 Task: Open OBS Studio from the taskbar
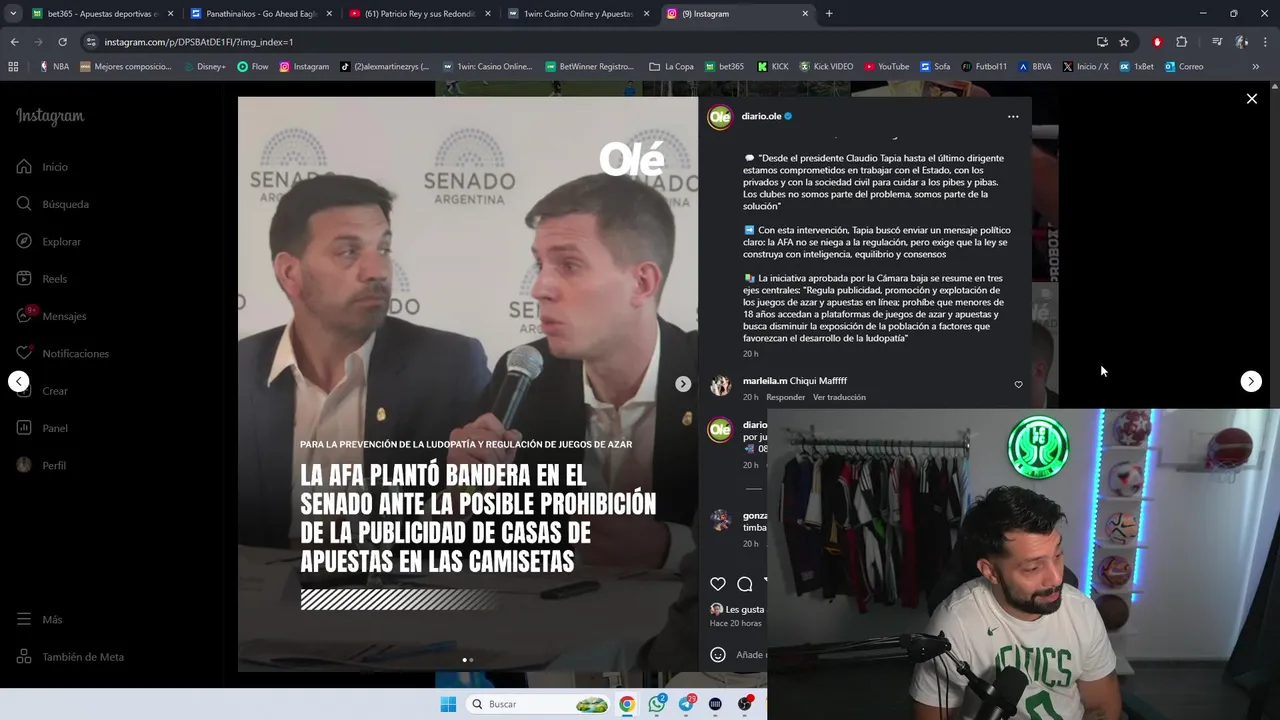click(745, 704)
